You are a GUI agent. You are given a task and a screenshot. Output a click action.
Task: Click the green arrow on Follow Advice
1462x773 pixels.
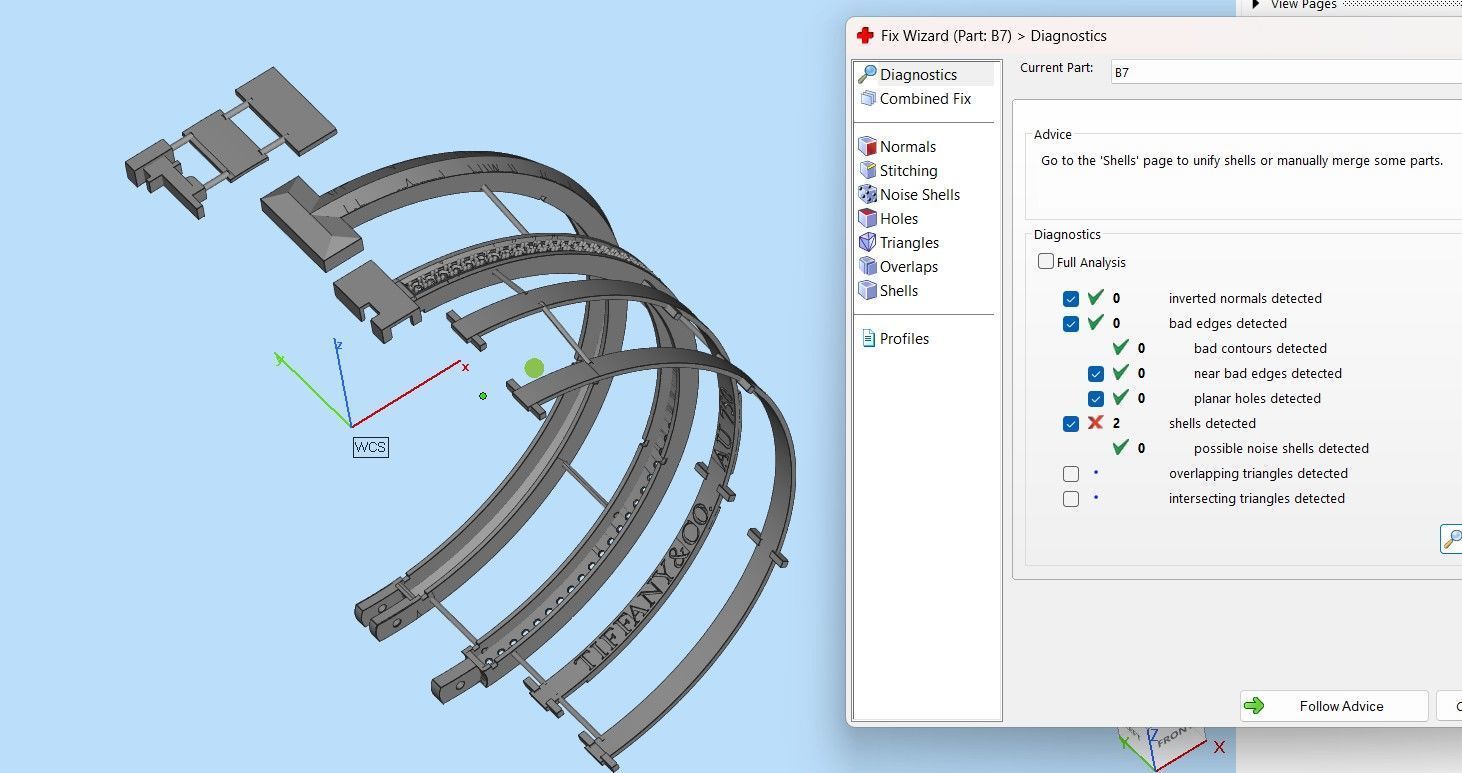(1254, 706)
